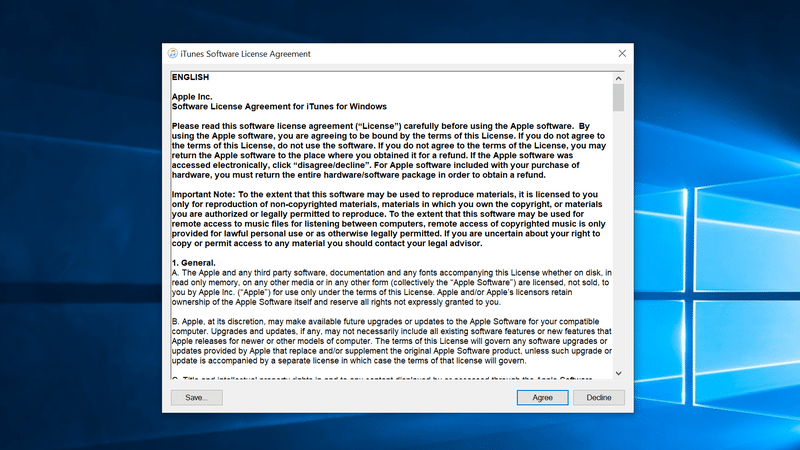Click the paragraph starting "B. Apple, at its discretion"

(x=391, y=341)
